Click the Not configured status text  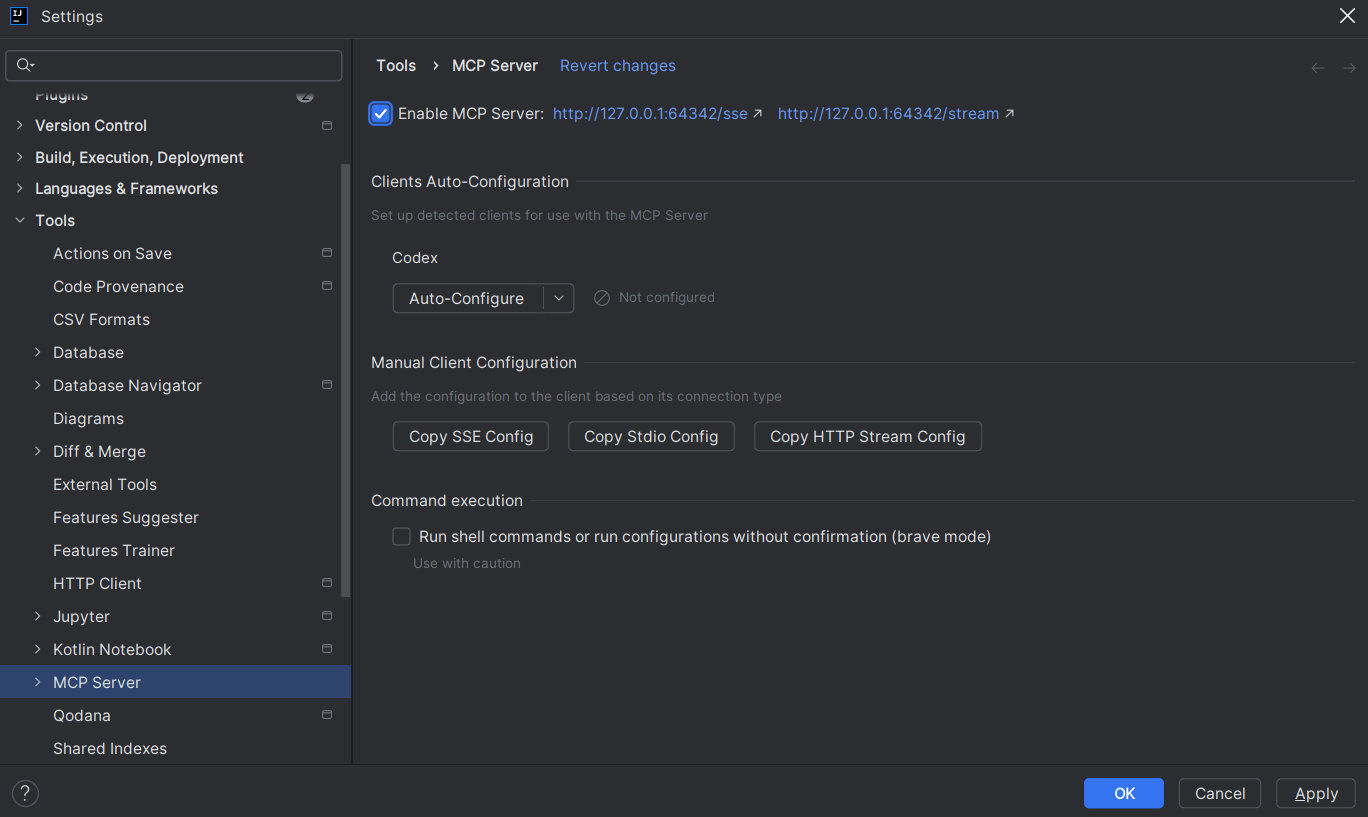click(667, 298)
